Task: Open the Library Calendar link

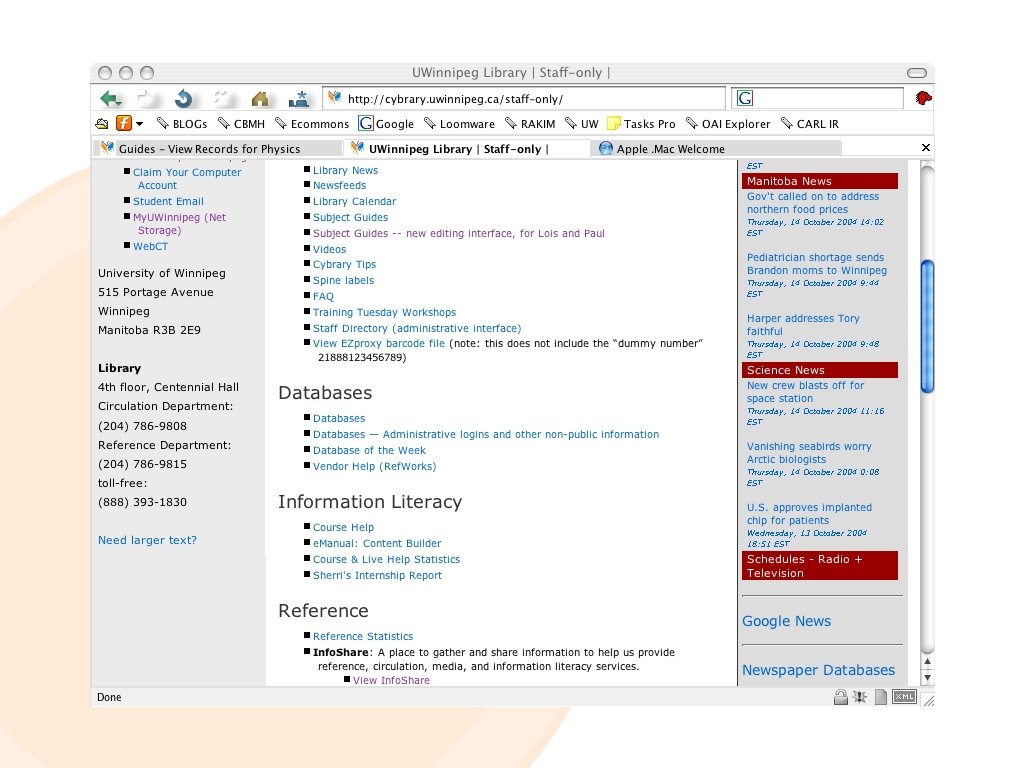Action: click(354, 201)
